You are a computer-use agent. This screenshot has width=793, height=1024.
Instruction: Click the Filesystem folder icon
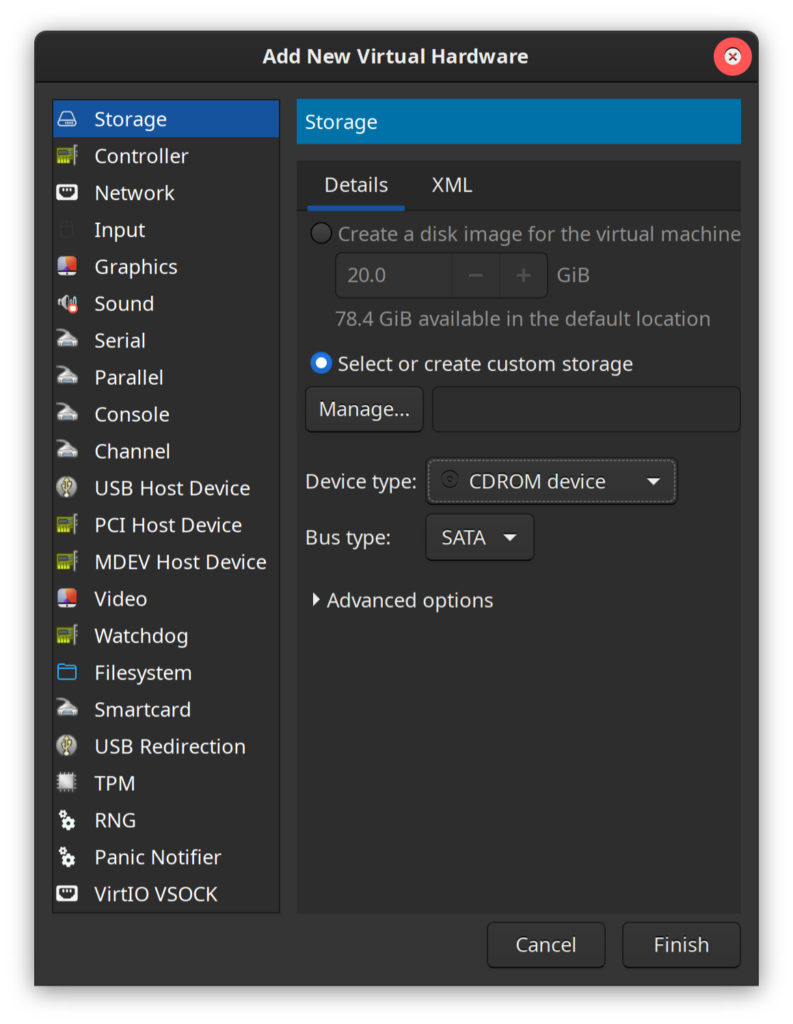click(x=67, y=673)
